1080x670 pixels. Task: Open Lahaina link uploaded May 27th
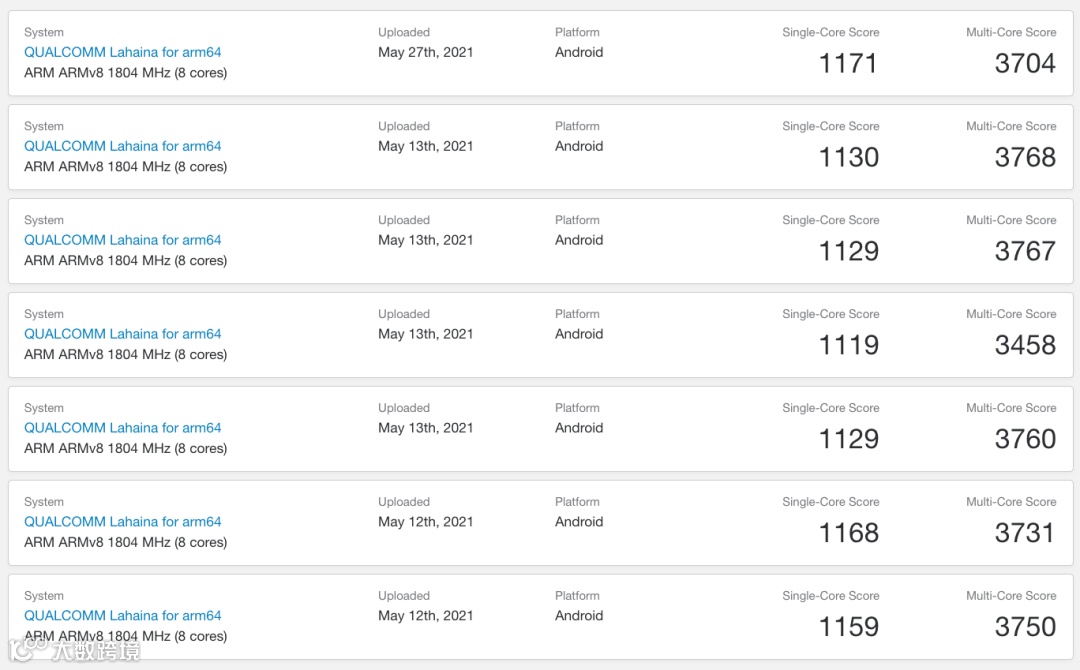[x=123, y=52]
